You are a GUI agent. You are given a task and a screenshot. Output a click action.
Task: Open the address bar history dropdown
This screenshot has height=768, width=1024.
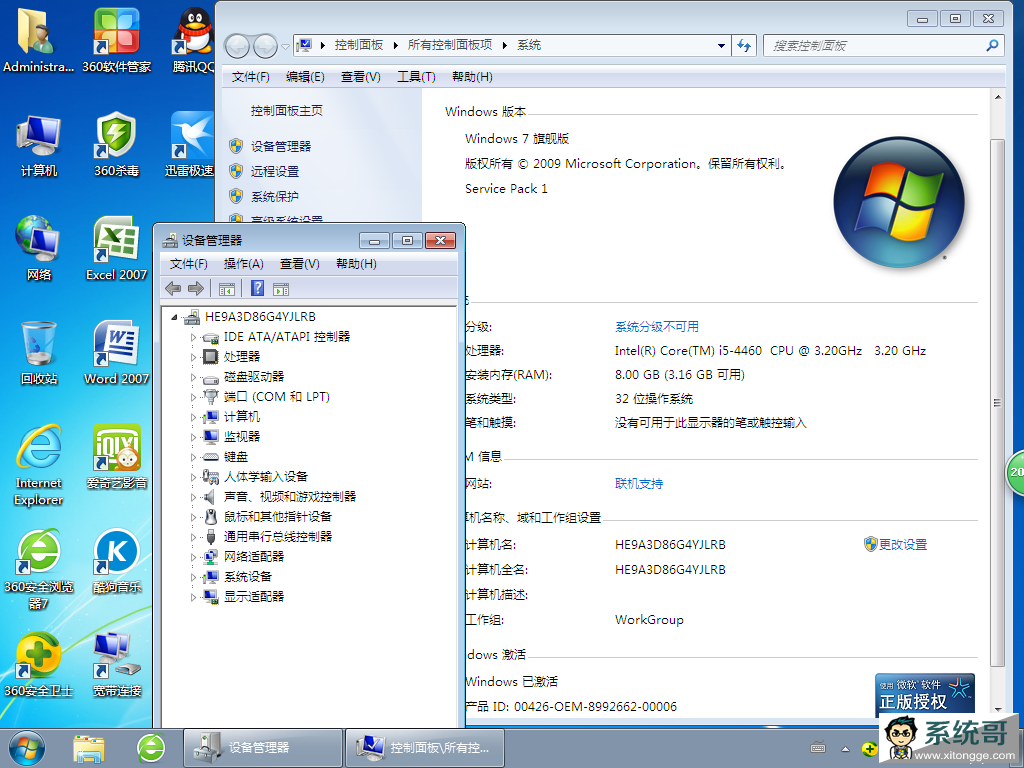(x=721, y=46)
